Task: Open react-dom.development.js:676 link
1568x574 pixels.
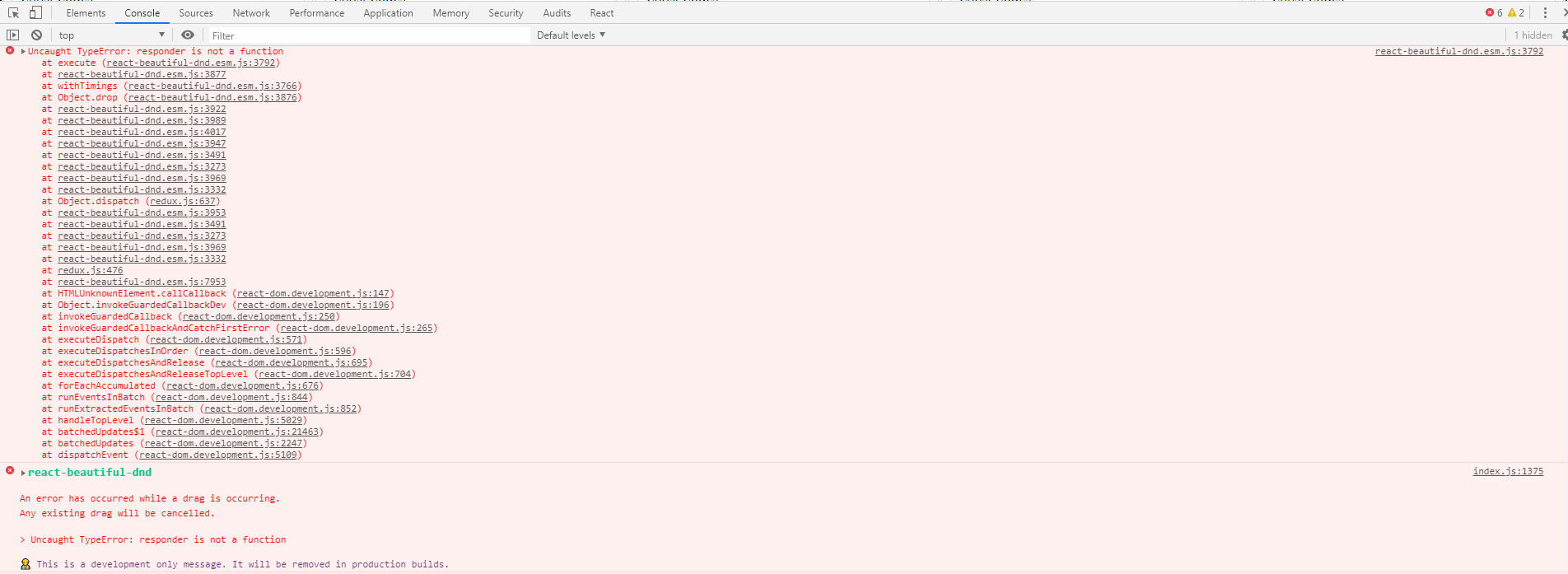Action: (243, 385)
